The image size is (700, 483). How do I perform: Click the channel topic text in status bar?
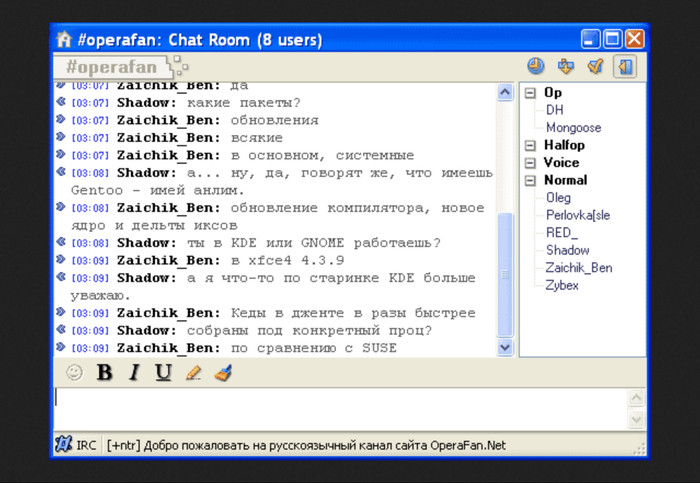[306, 445]
